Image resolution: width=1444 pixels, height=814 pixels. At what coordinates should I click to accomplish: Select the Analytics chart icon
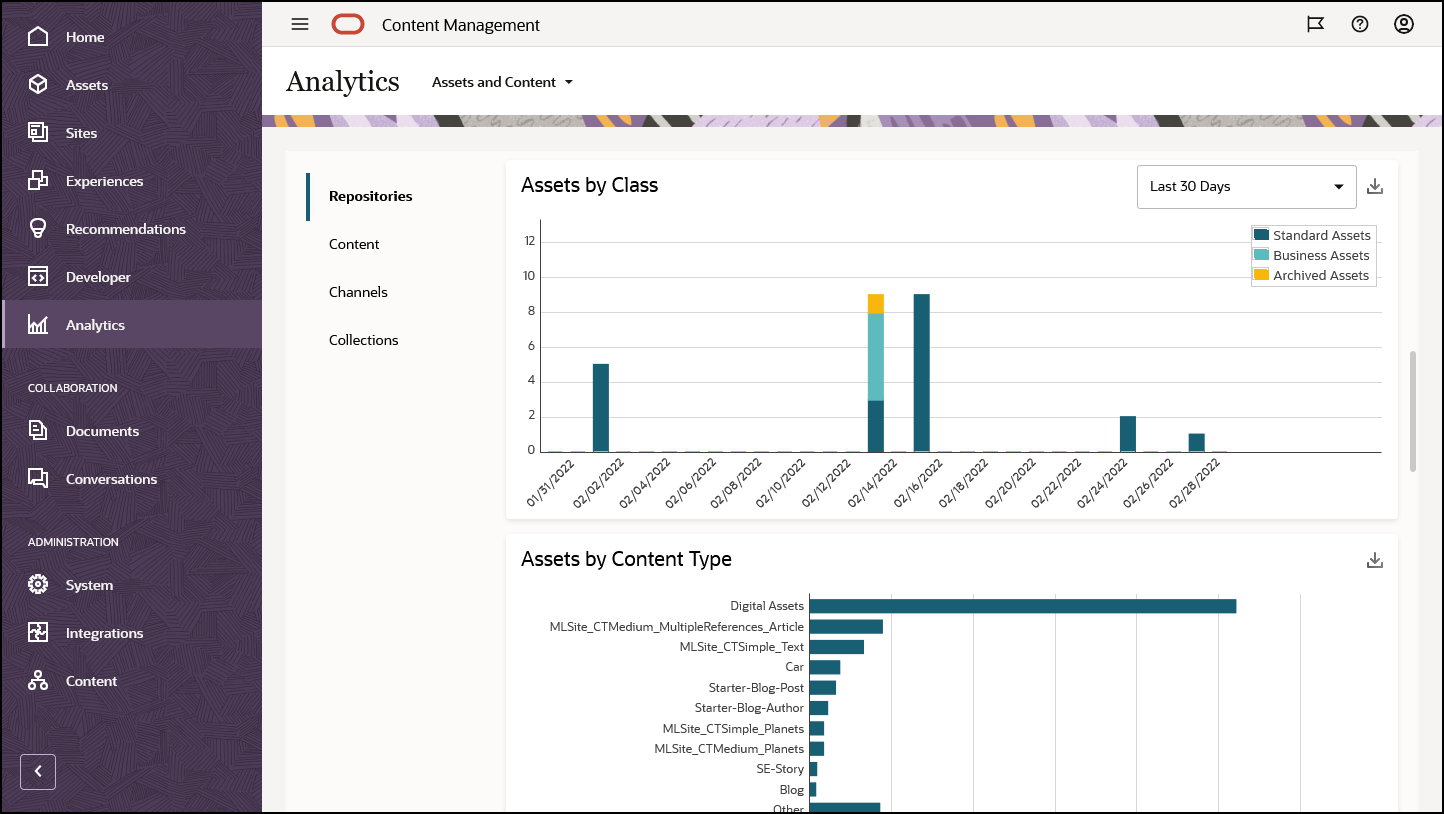pos(38,325)
